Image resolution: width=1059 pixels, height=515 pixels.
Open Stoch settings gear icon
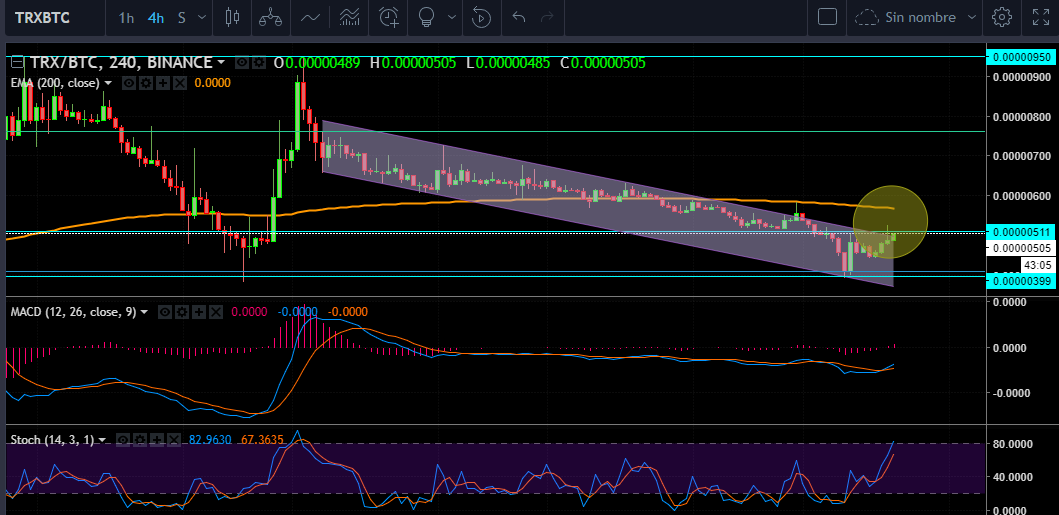140,440
